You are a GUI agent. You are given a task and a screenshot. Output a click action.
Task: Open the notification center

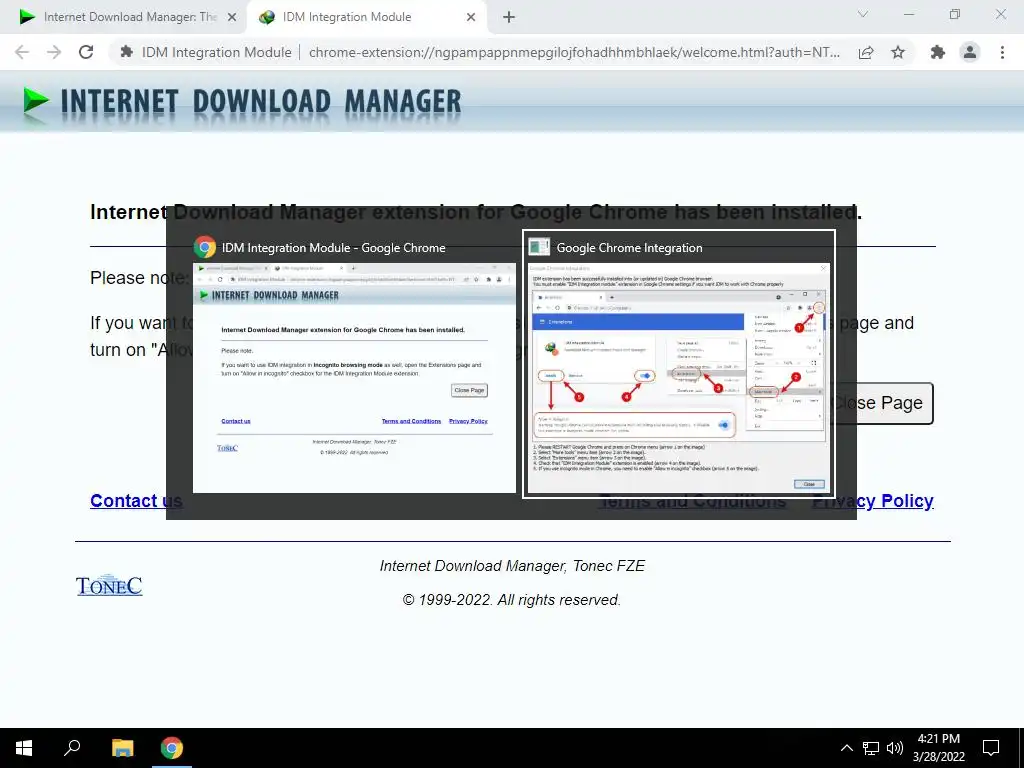[x=991, y=748]
